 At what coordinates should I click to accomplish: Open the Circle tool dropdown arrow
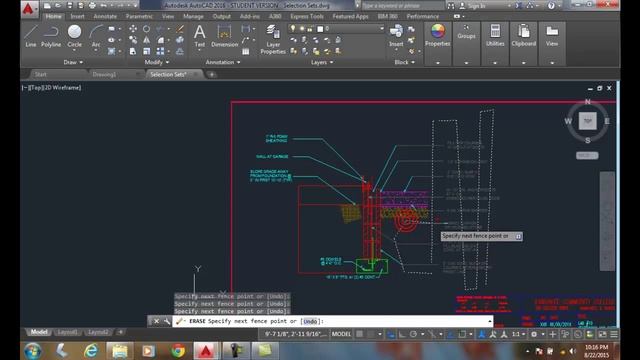point(74,51)
